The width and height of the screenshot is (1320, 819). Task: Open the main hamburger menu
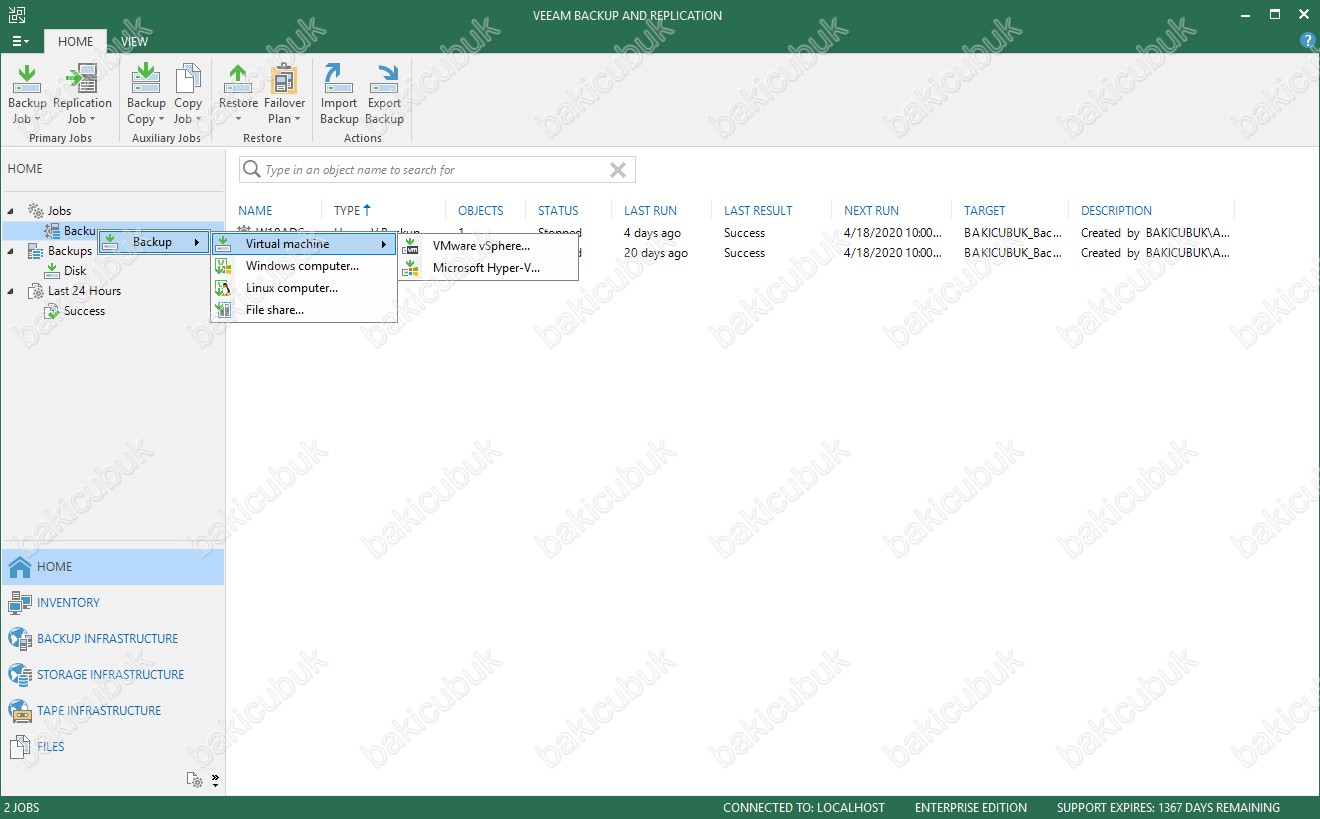[x=20, y=41]
